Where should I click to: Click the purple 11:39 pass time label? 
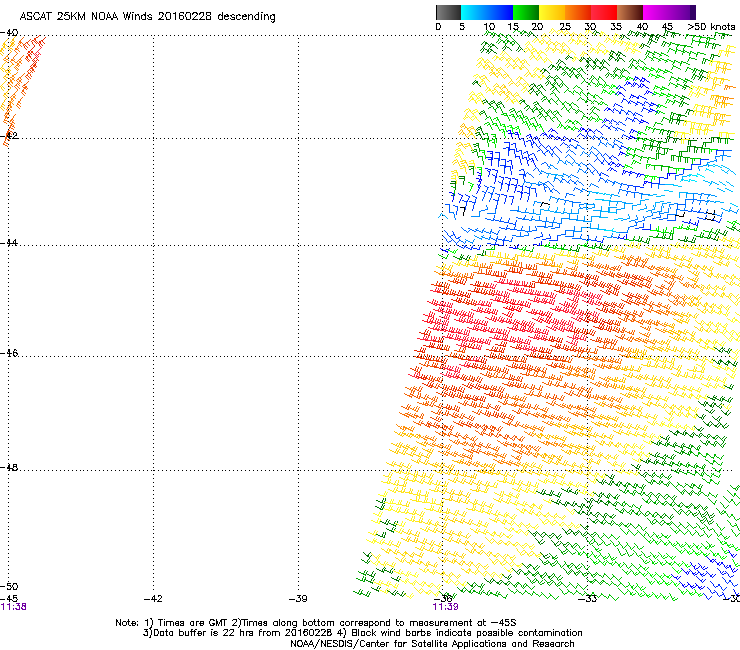click(x=446, y=607)
